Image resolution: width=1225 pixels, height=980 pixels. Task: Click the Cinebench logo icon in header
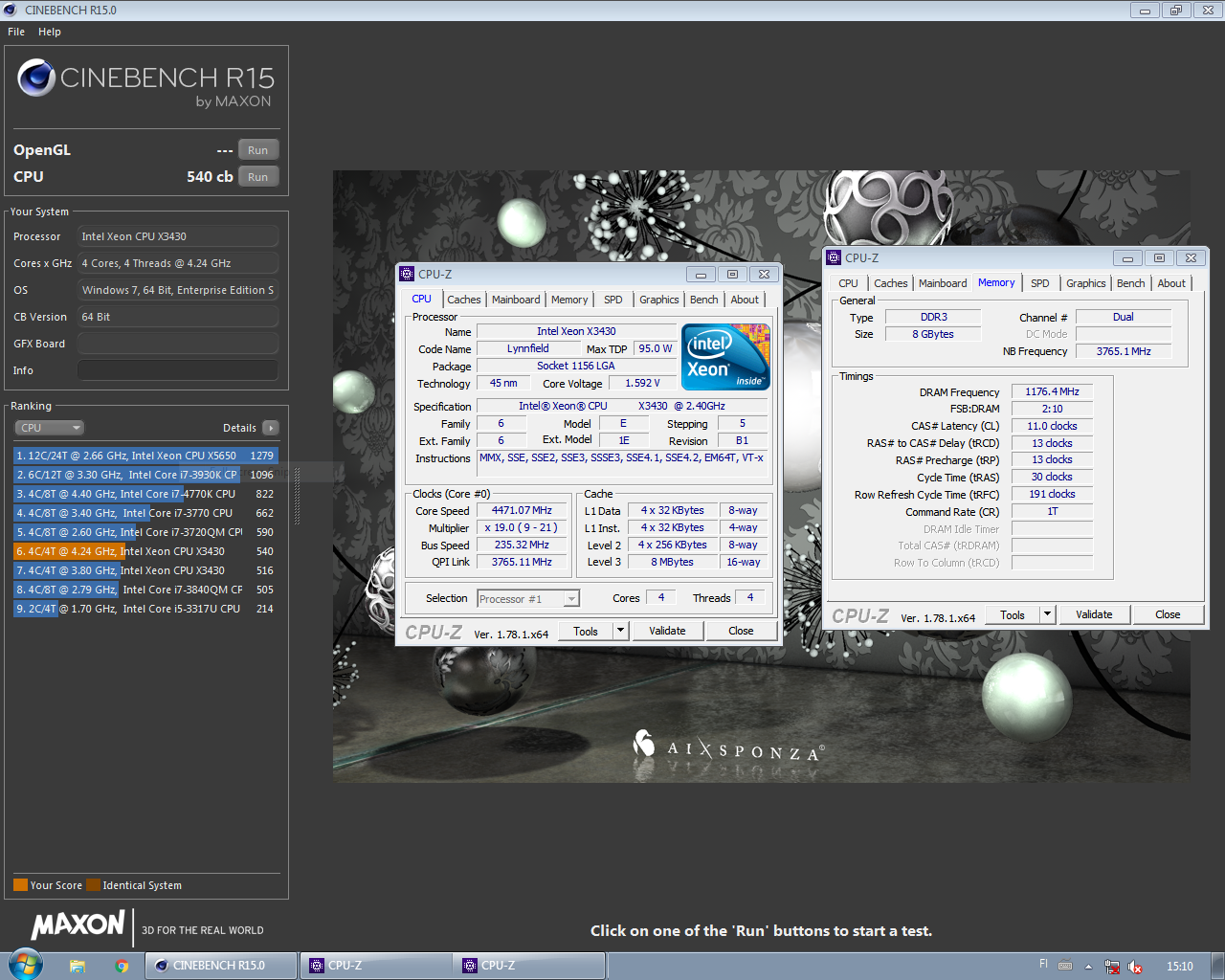[36, 78]
